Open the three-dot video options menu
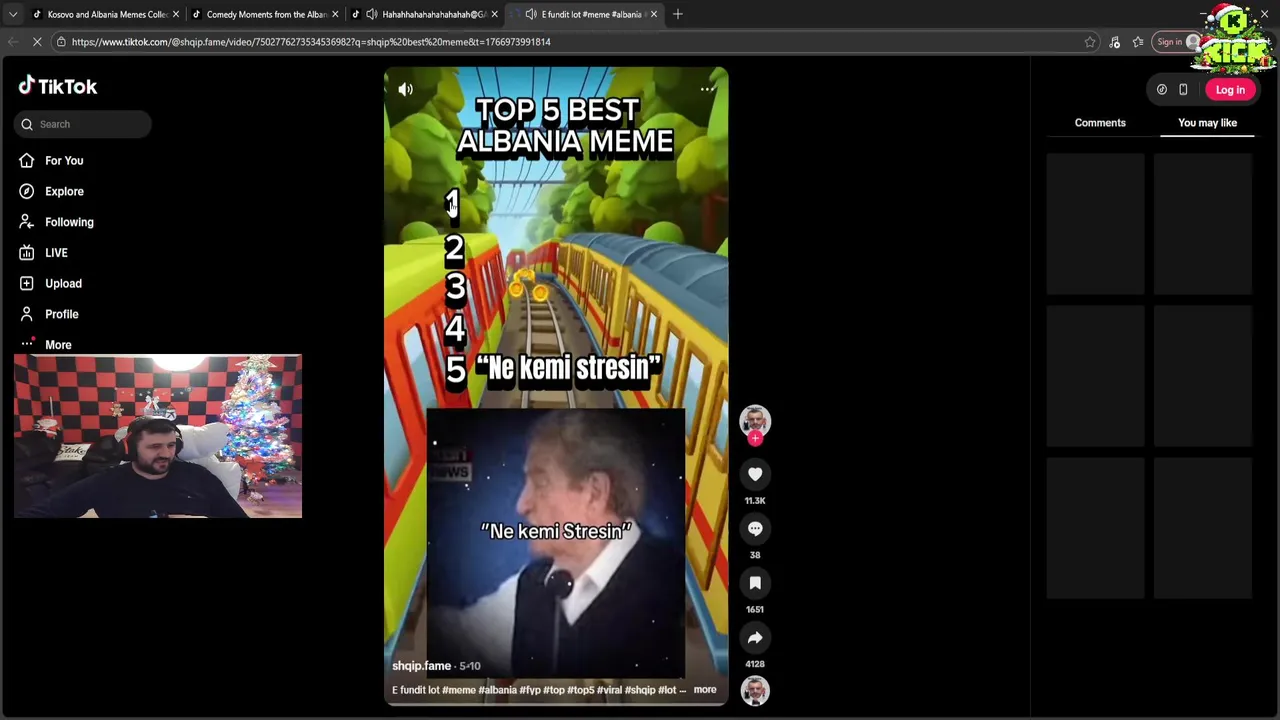The width and height of the screenshot is (1280, 720). pos(707,90)
